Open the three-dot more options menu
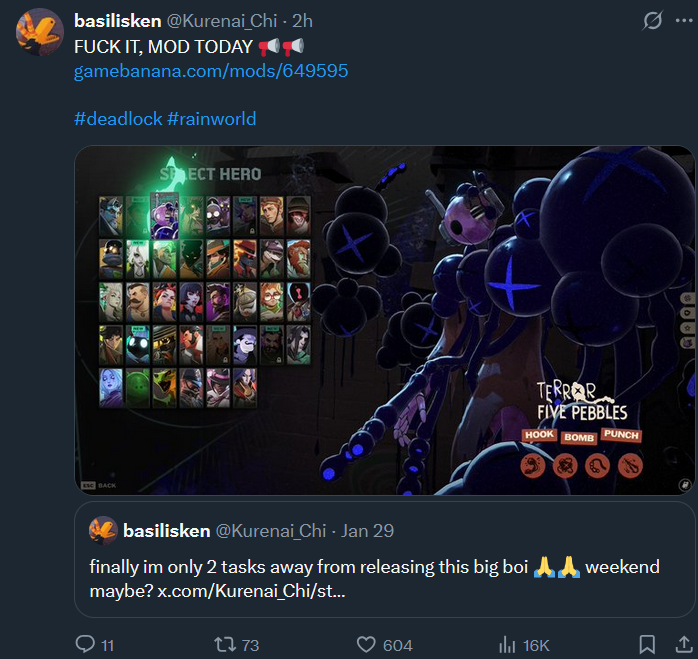This screenshot has height=659, width=698. pyautogui.click(x=684, y=20)
